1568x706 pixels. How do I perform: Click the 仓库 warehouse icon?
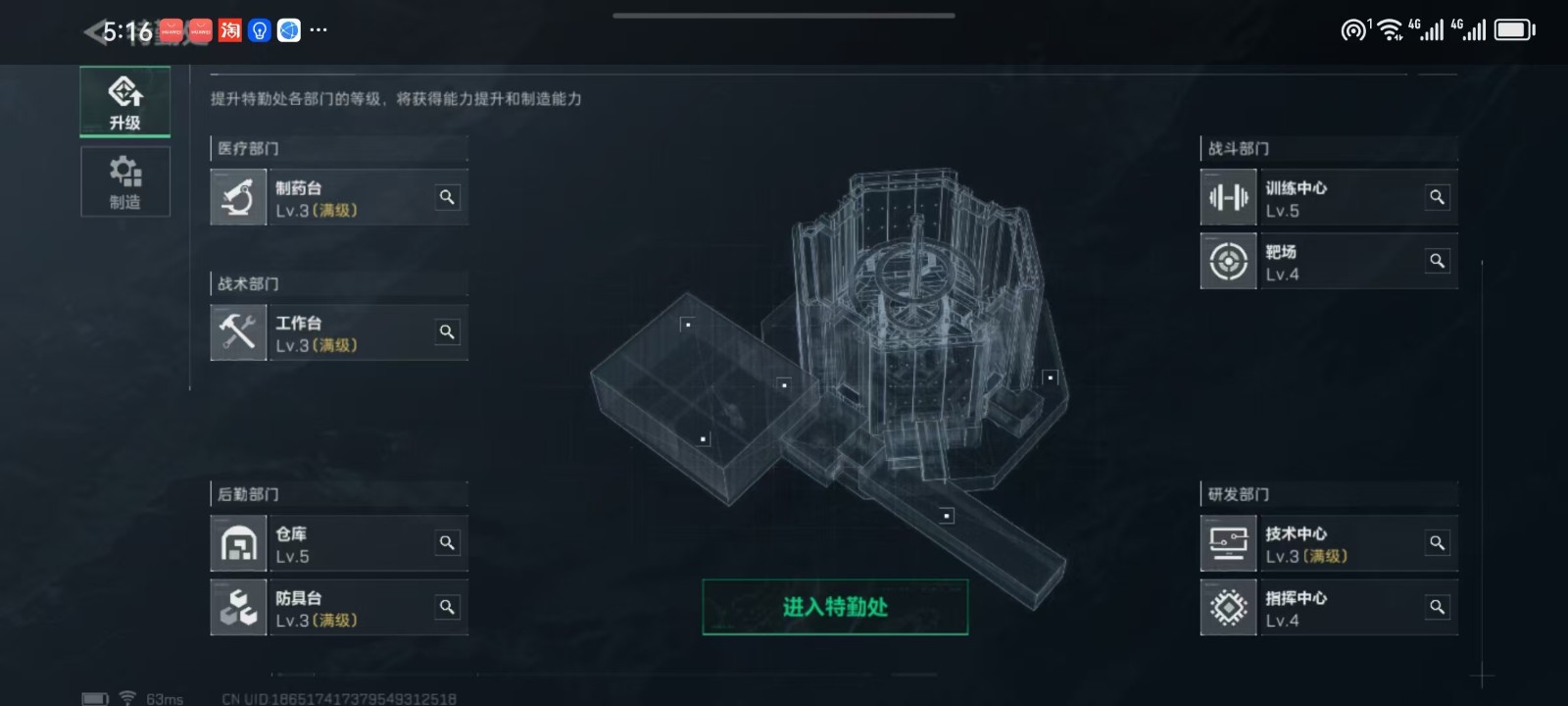[x=238, y=543]
